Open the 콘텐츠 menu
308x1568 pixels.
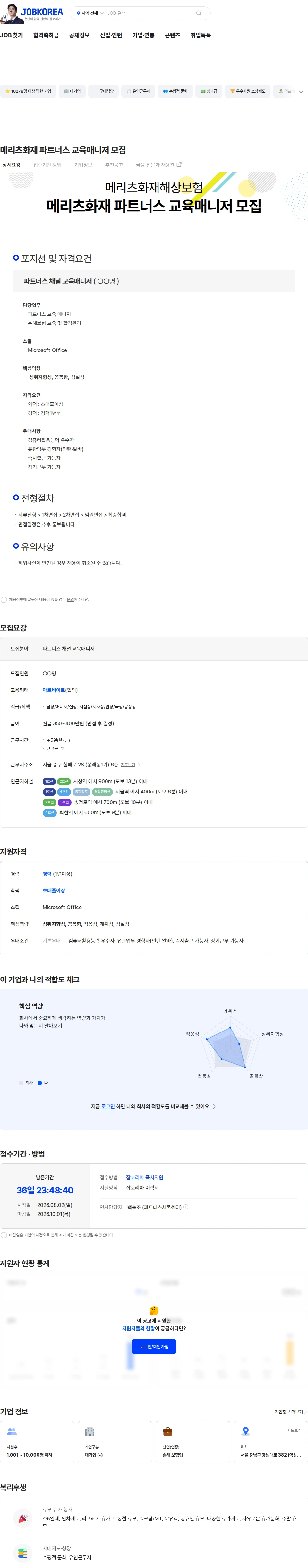click(x=173, y=35)
